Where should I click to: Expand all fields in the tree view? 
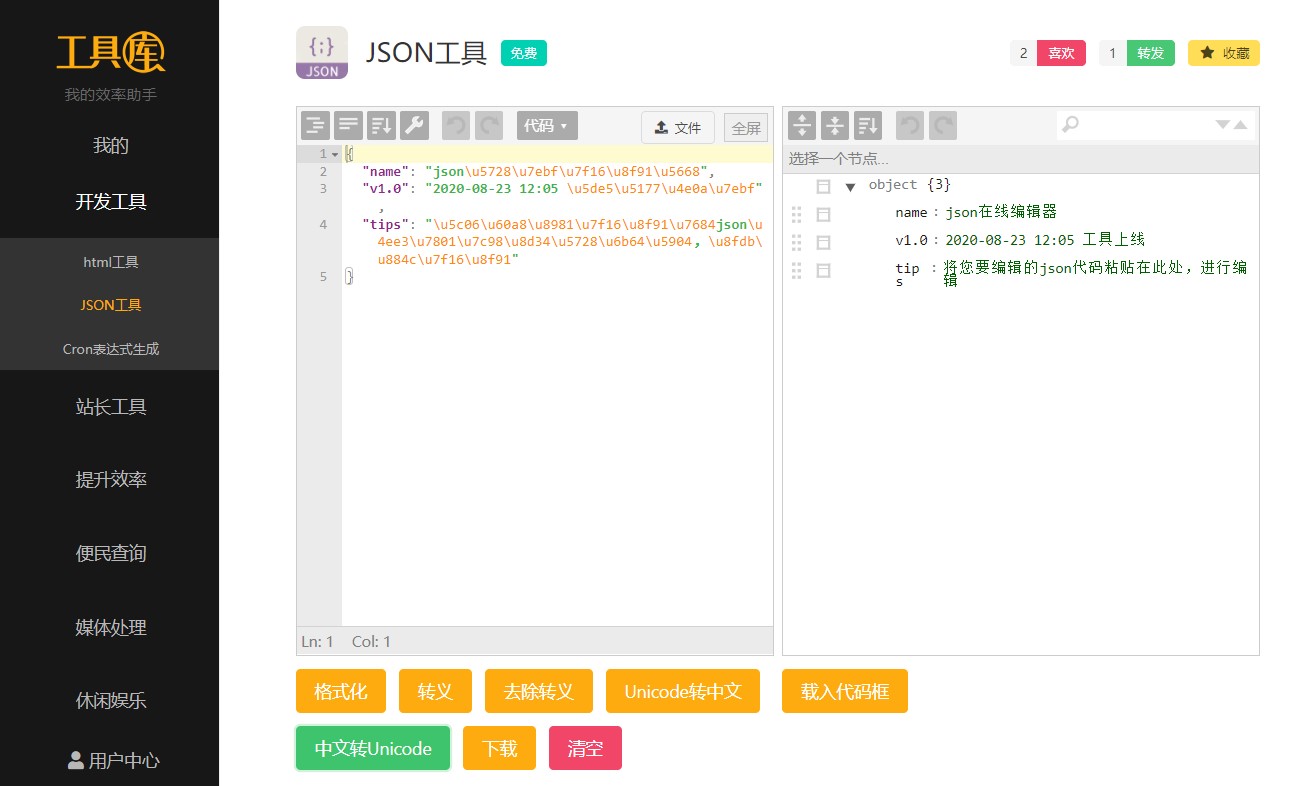click(802, 126)
